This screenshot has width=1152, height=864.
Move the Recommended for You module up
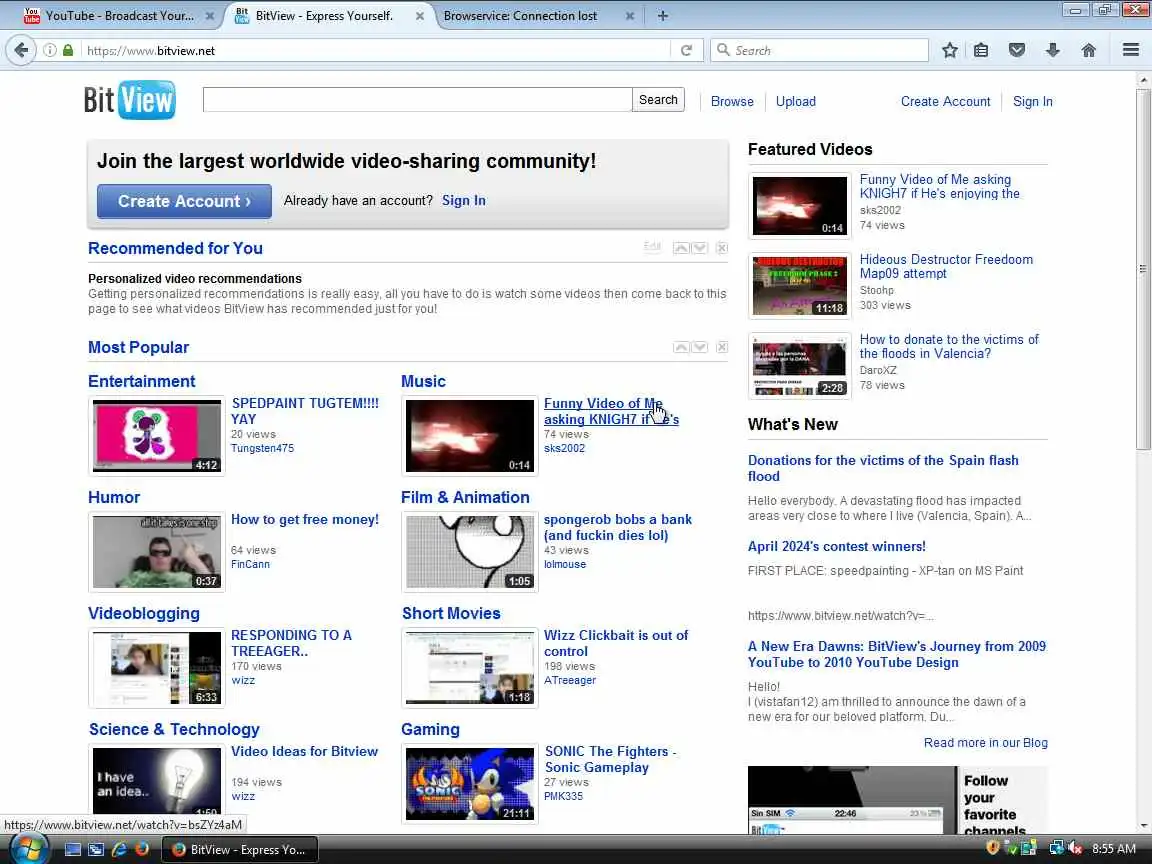[681, 248]
